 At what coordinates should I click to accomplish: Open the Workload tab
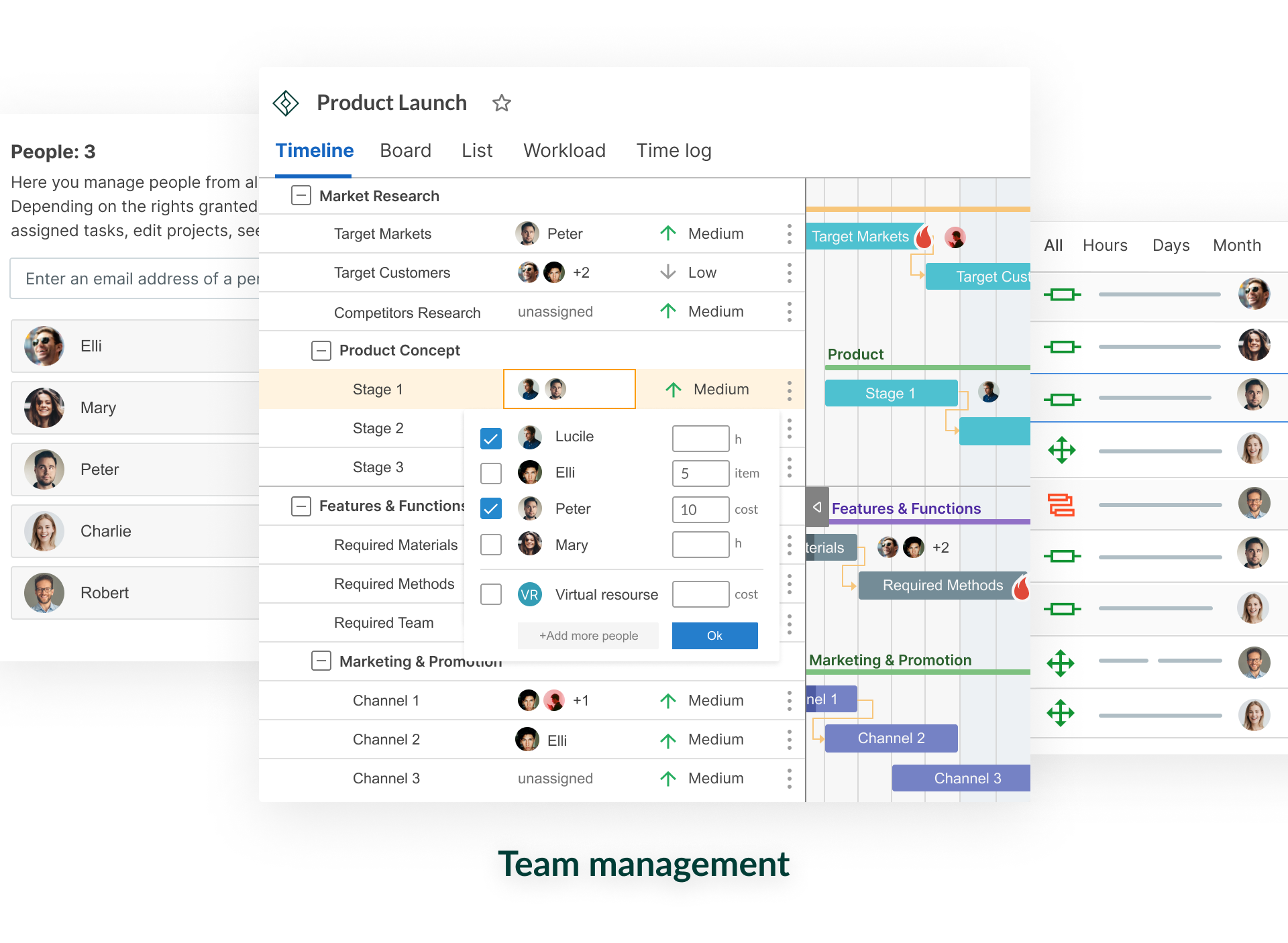pyautogui.click(x=564, y=150)
